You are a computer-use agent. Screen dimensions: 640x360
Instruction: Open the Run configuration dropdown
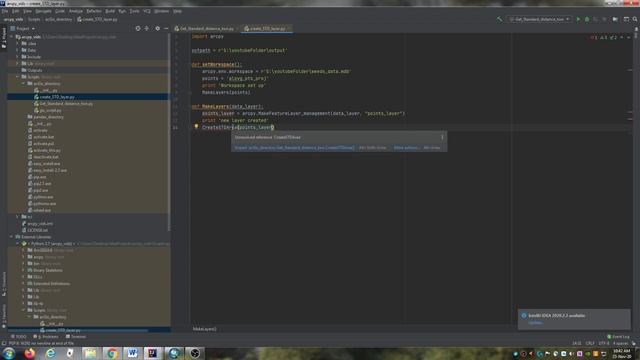tap(539, 19)
